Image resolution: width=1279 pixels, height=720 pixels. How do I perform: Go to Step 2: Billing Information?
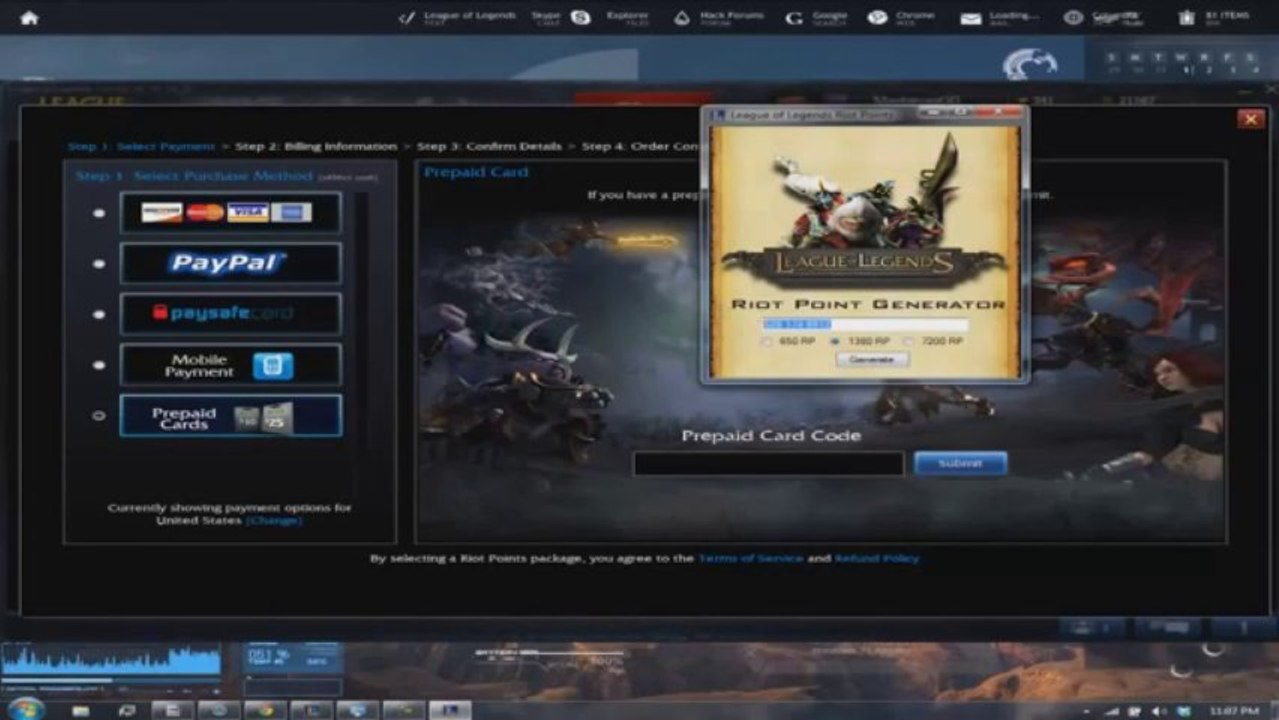(x=316, y=146)
